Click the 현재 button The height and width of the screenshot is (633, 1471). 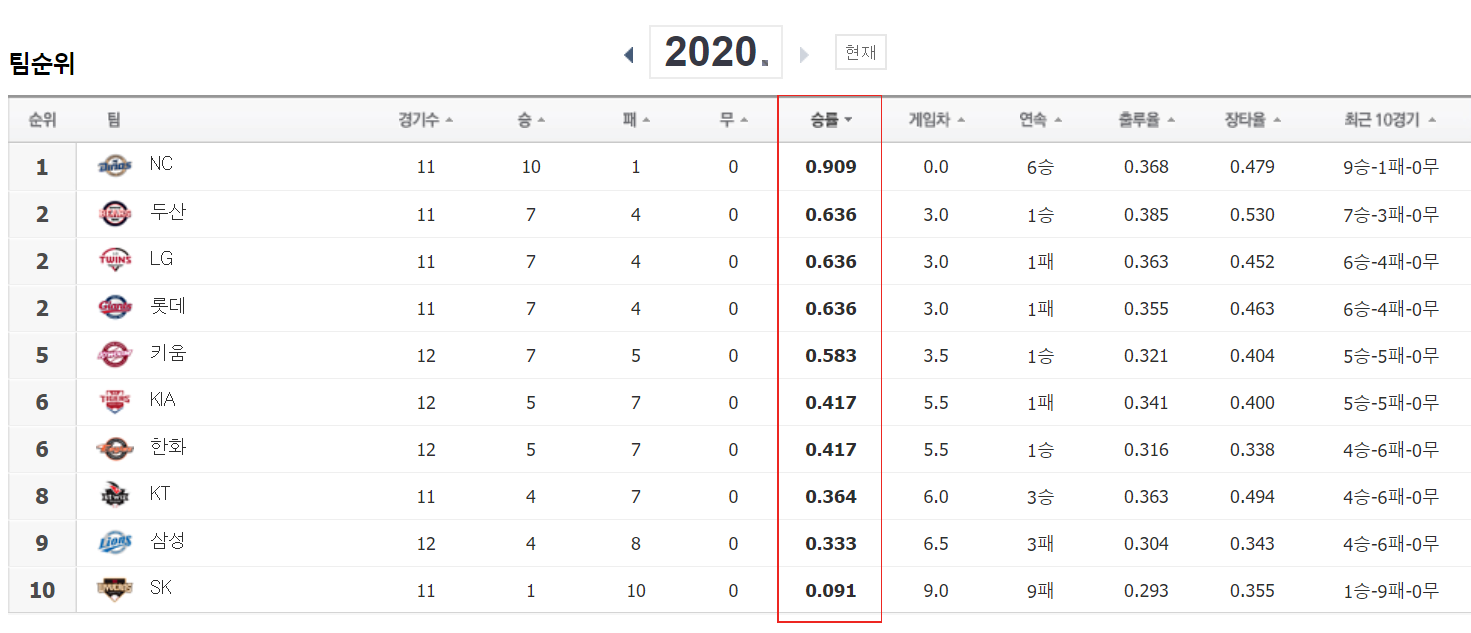click(860, 52)
